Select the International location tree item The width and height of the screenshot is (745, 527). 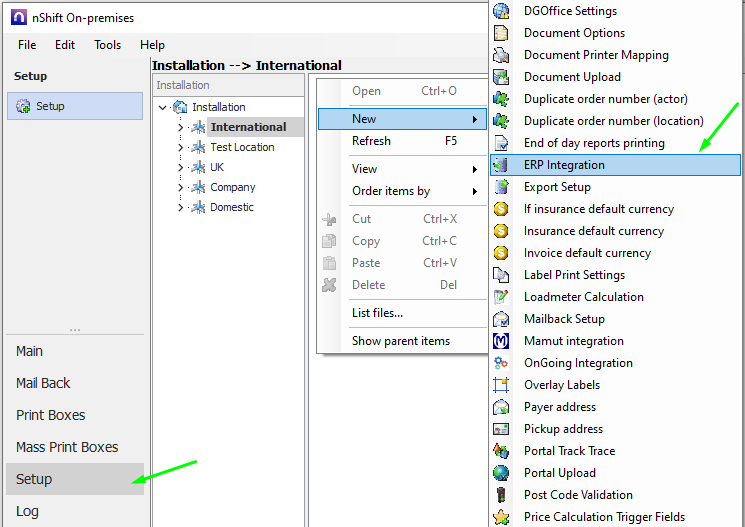(x=248, y=127)
